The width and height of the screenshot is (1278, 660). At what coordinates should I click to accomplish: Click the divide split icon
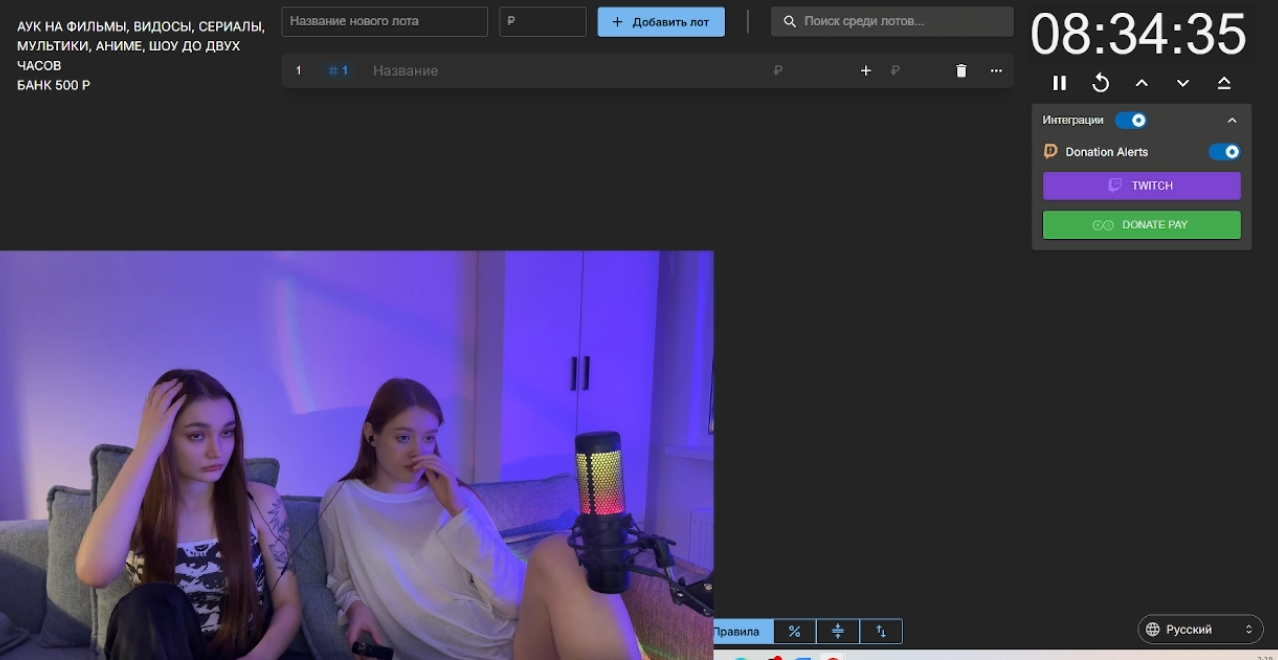pos(838,631)
